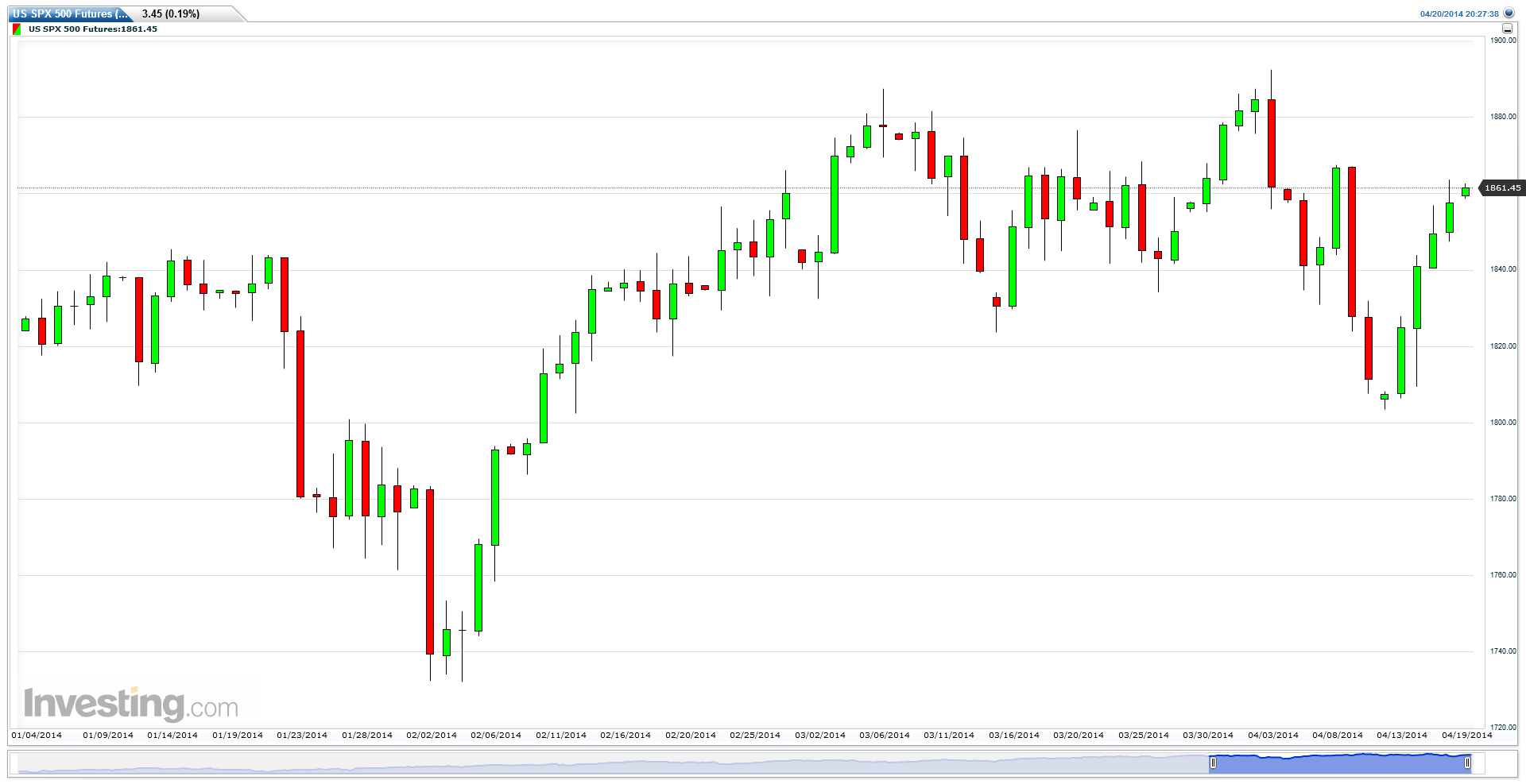The width and height of the screenshot is (1526, 784).
Task: Click the highlighted blue range in the navigator
Action: [1340, 763]
